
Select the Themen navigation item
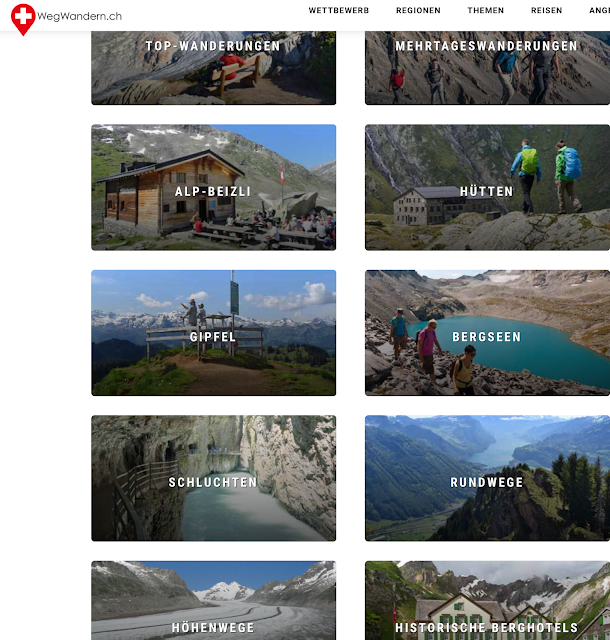485,10
